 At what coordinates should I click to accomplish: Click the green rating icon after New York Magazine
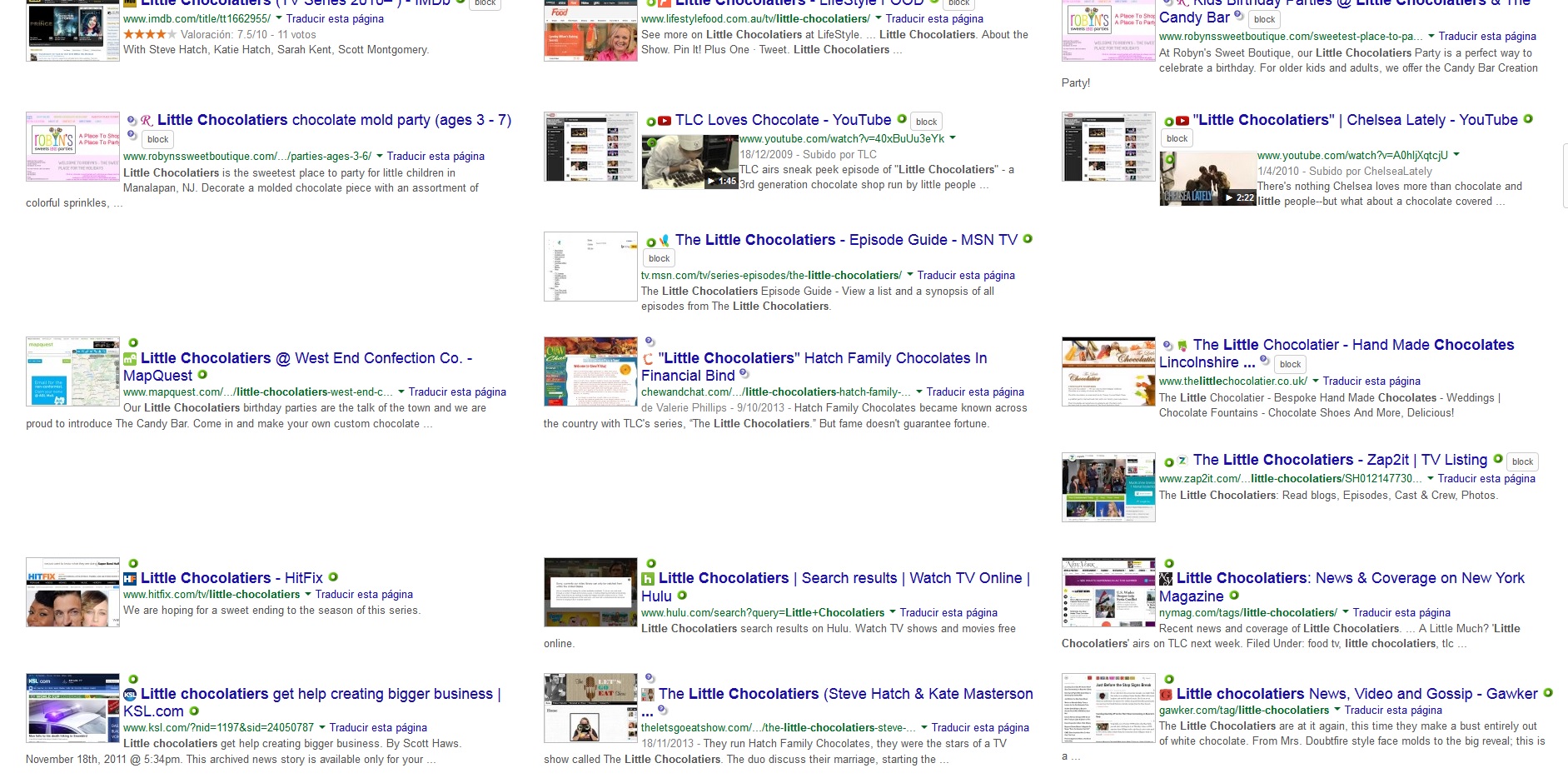click(x=1234, y=596)
